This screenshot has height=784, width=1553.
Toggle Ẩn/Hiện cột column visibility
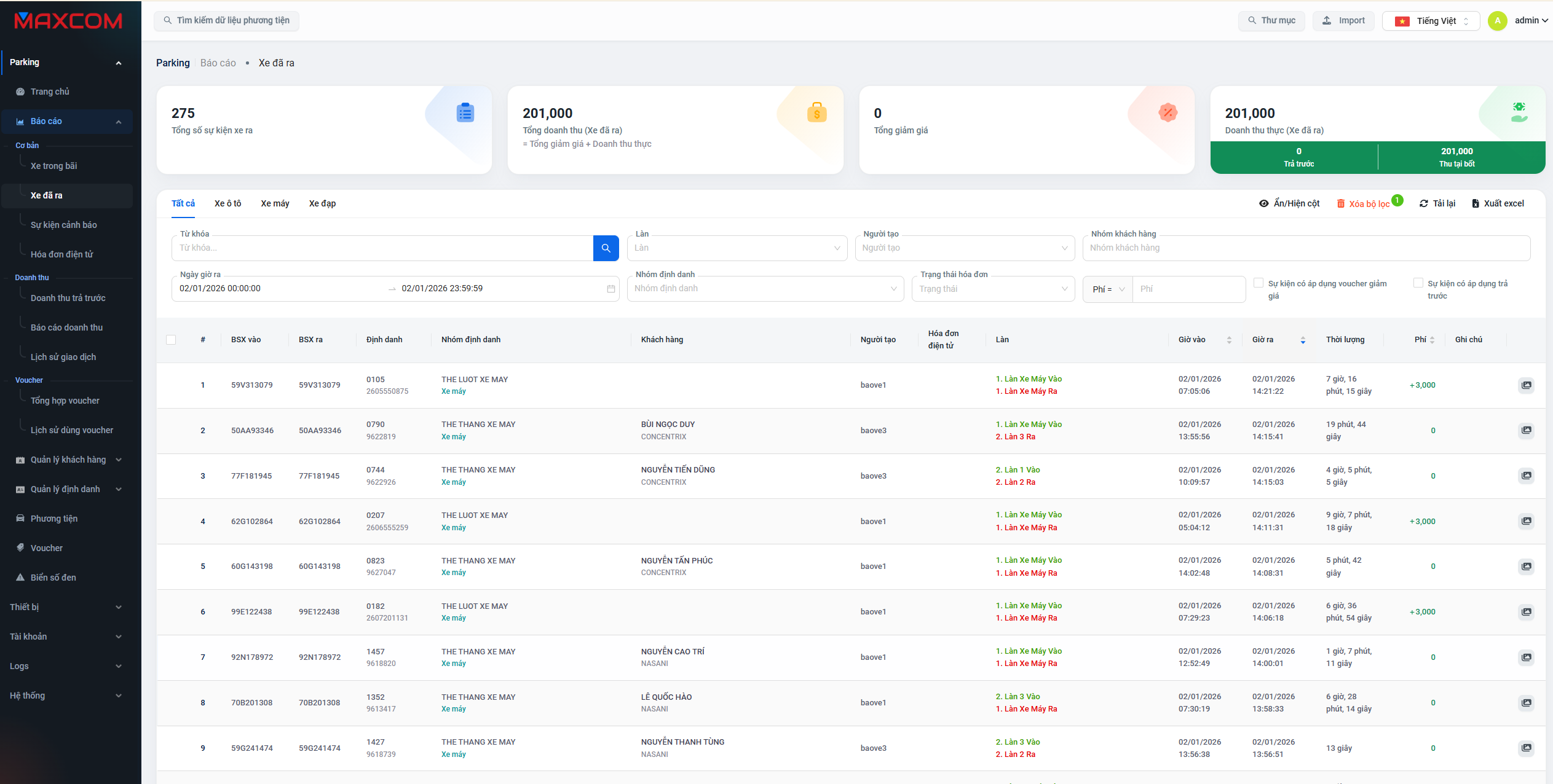[1289, 204]
